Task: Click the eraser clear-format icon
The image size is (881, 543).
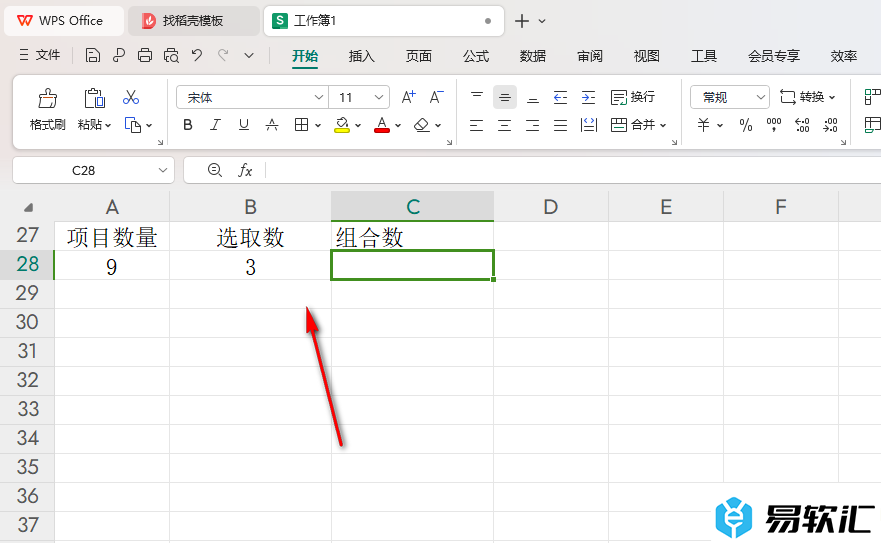Action: click(421, 125)
